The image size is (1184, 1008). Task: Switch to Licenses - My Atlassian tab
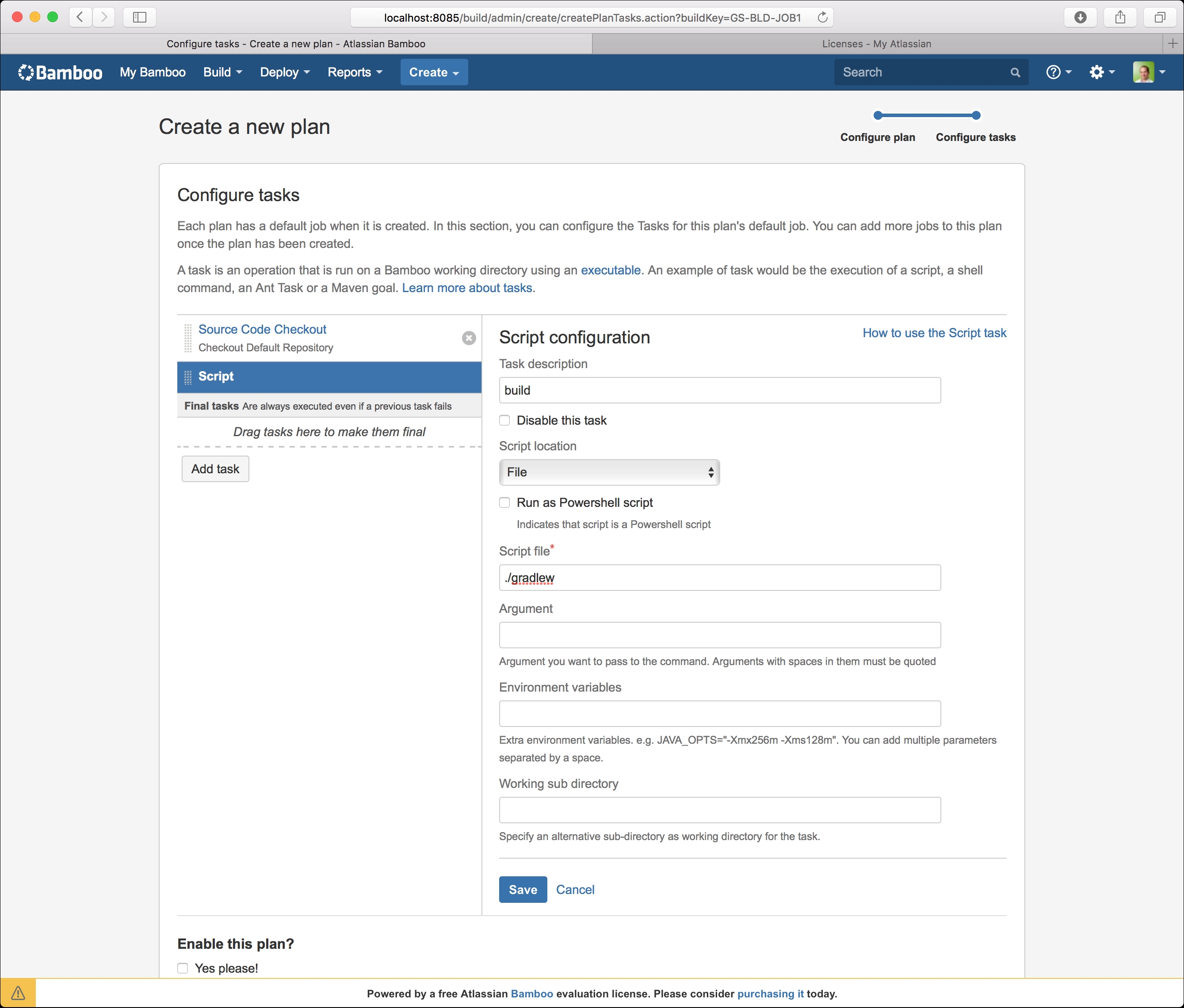(877, 43)
